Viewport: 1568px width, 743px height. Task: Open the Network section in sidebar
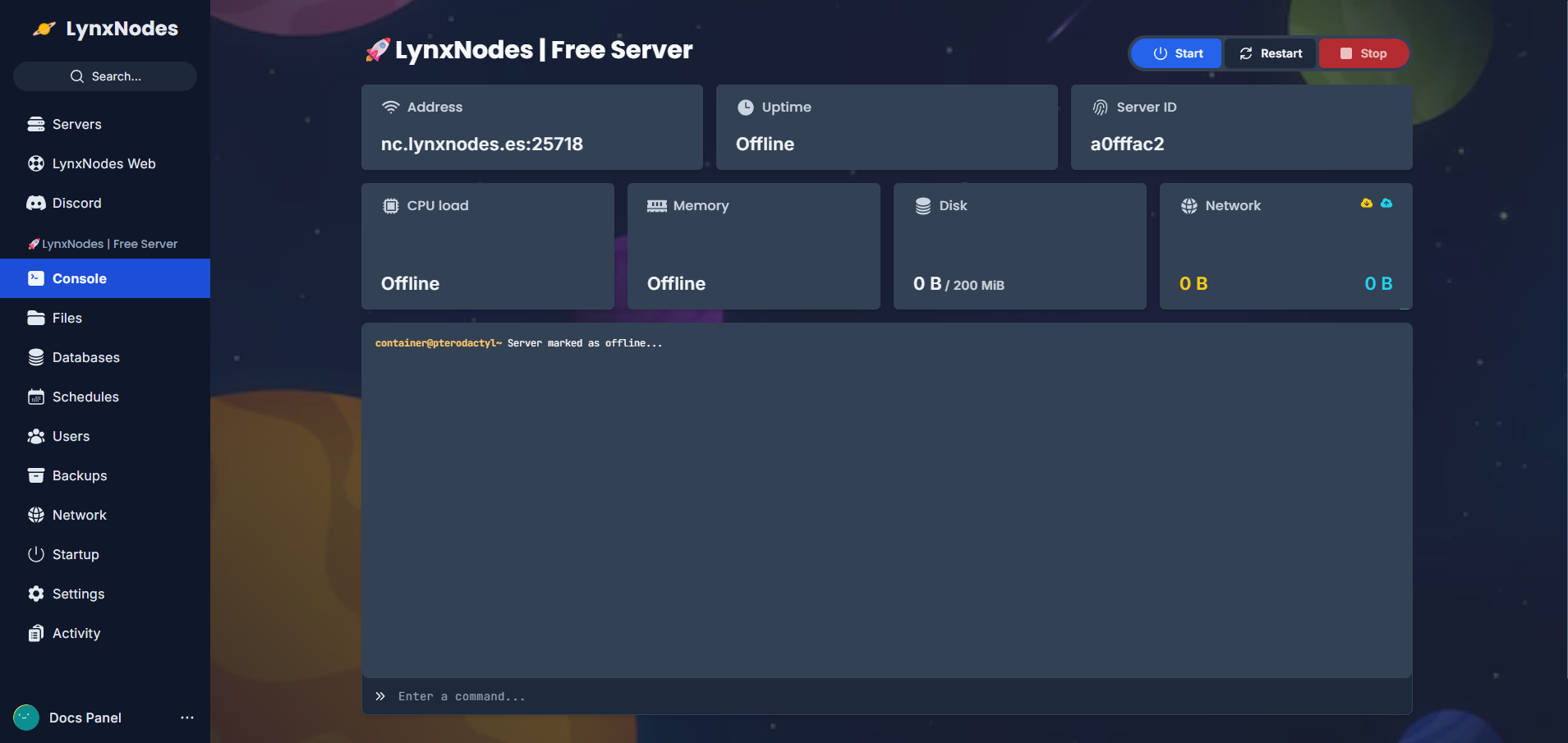point(105,515)
